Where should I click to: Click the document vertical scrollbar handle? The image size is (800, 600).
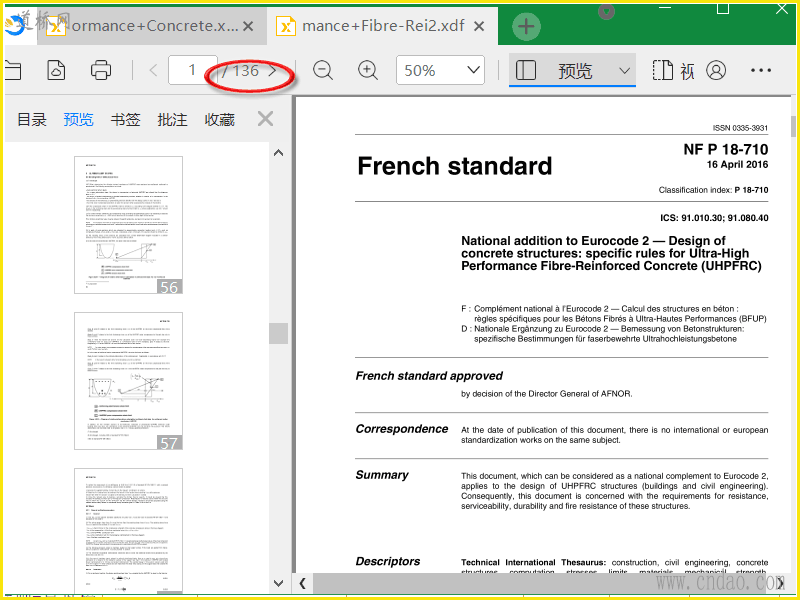point(793,127)
